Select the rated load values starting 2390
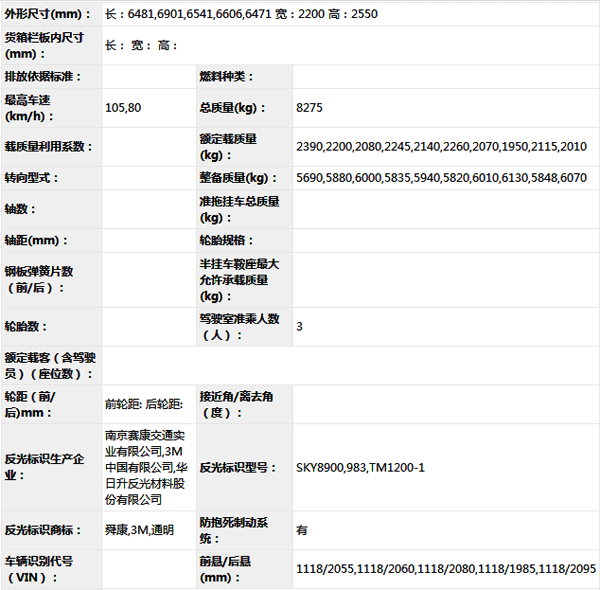The width and height of the screenshot is (600, 590). [x=441, y=147]
